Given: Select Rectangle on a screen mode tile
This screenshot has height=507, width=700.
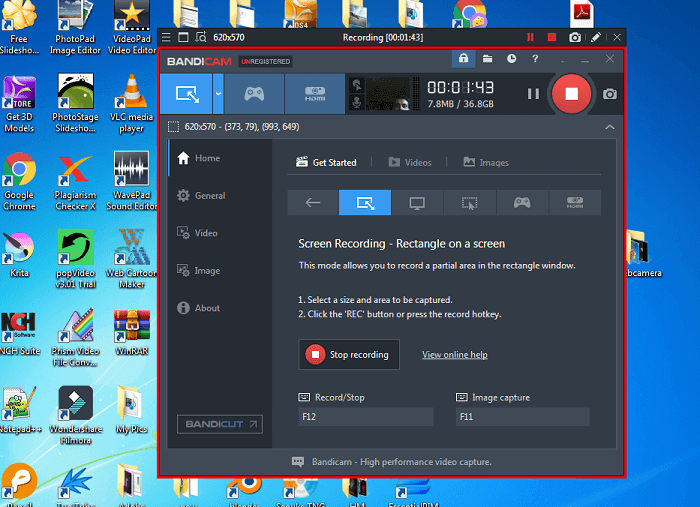Looking at the screenshot, I should pos(365,203).
